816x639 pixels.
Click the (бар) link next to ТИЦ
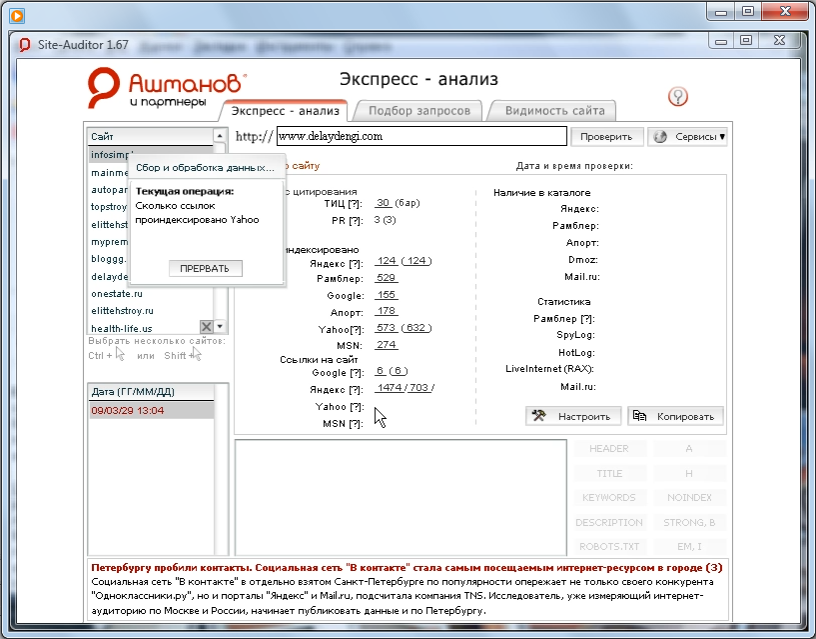[407, 203]
